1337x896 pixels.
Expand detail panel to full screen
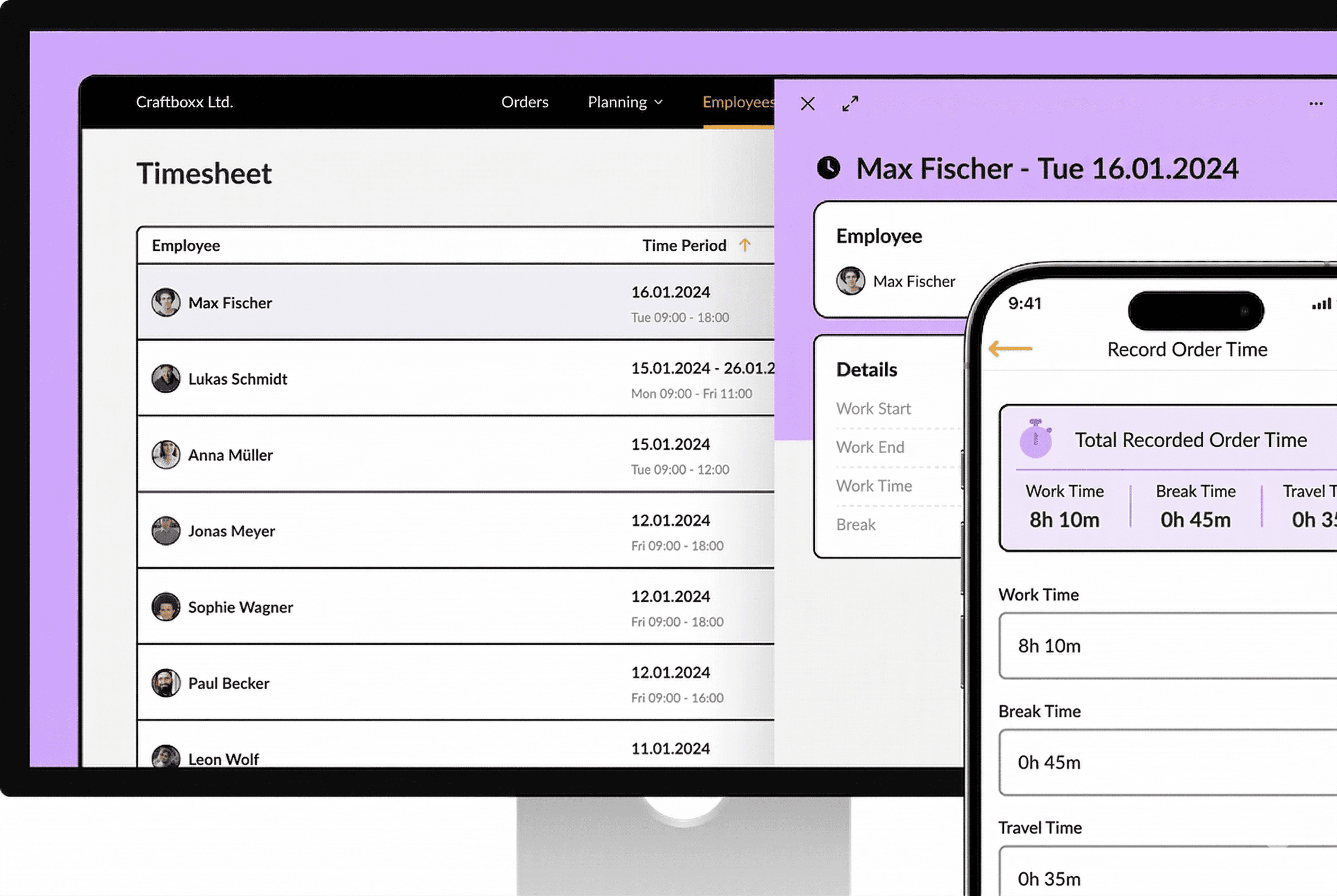tap(849, 104)
